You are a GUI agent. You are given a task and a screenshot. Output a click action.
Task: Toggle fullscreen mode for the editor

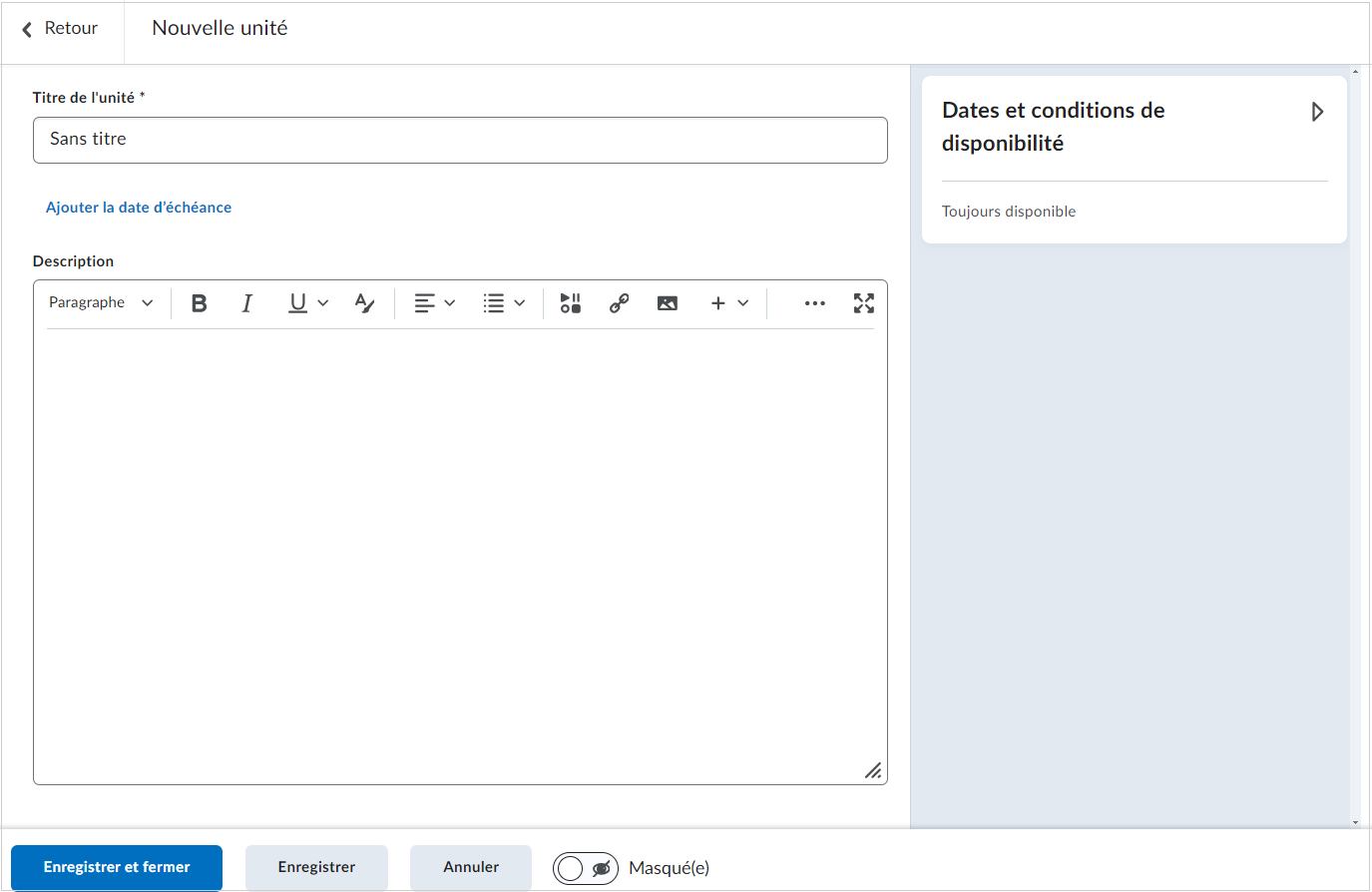tap(864, 303)
